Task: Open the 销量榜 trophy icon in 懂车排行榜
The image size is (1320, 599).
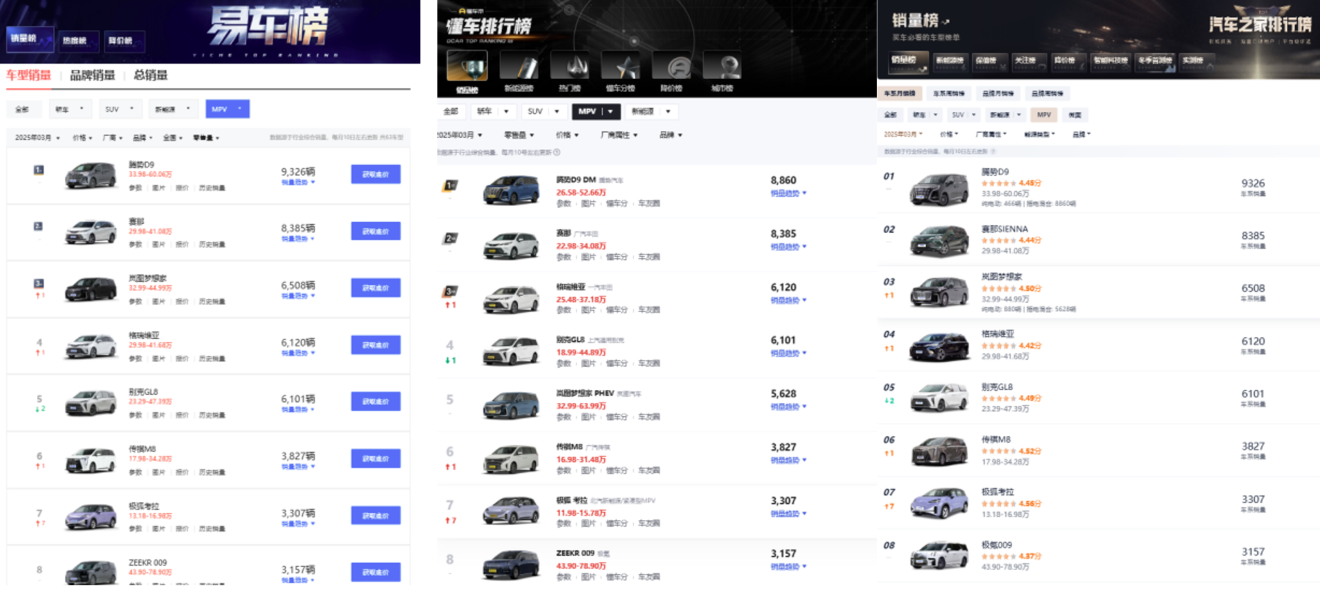Action: point(467,65)
